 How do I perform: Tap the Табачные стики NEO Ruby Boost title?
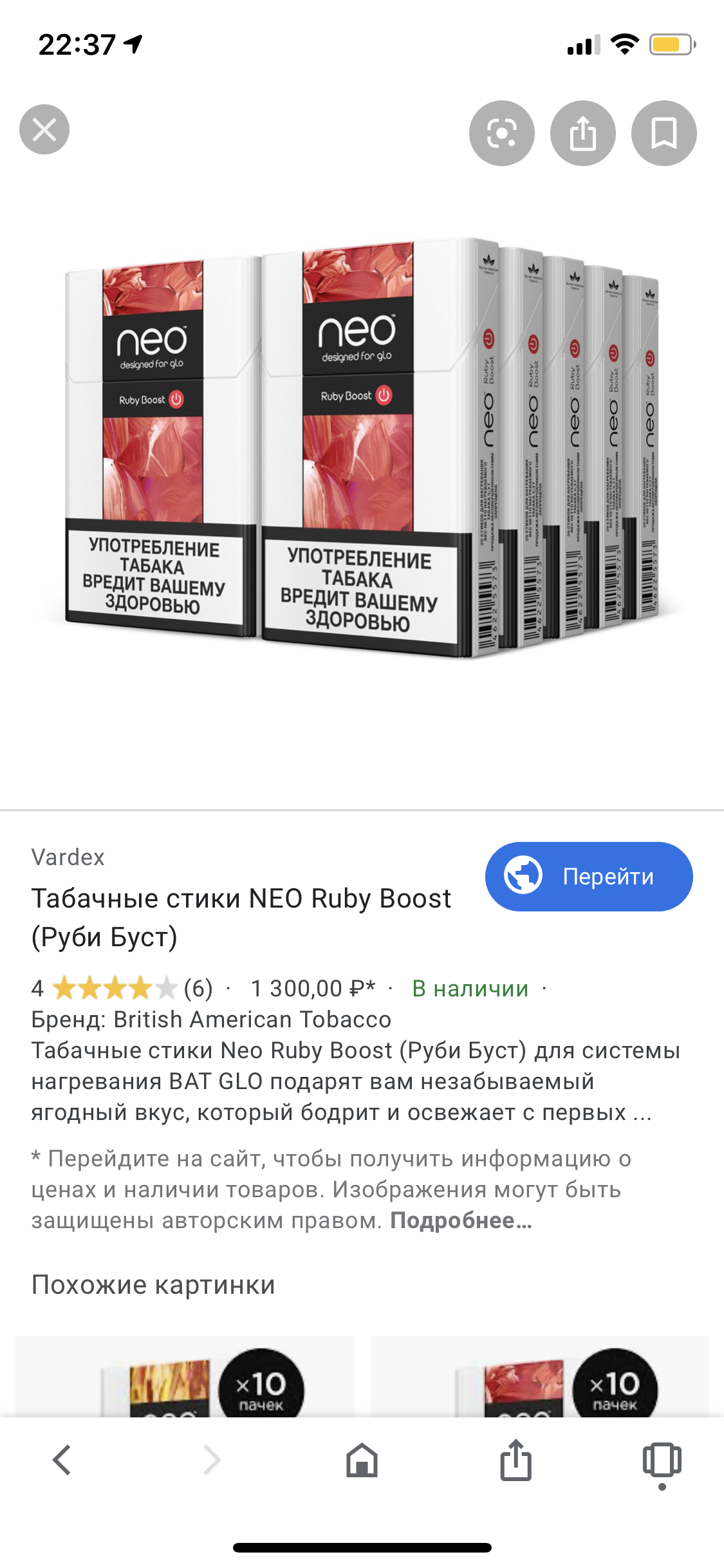(241, 917)
